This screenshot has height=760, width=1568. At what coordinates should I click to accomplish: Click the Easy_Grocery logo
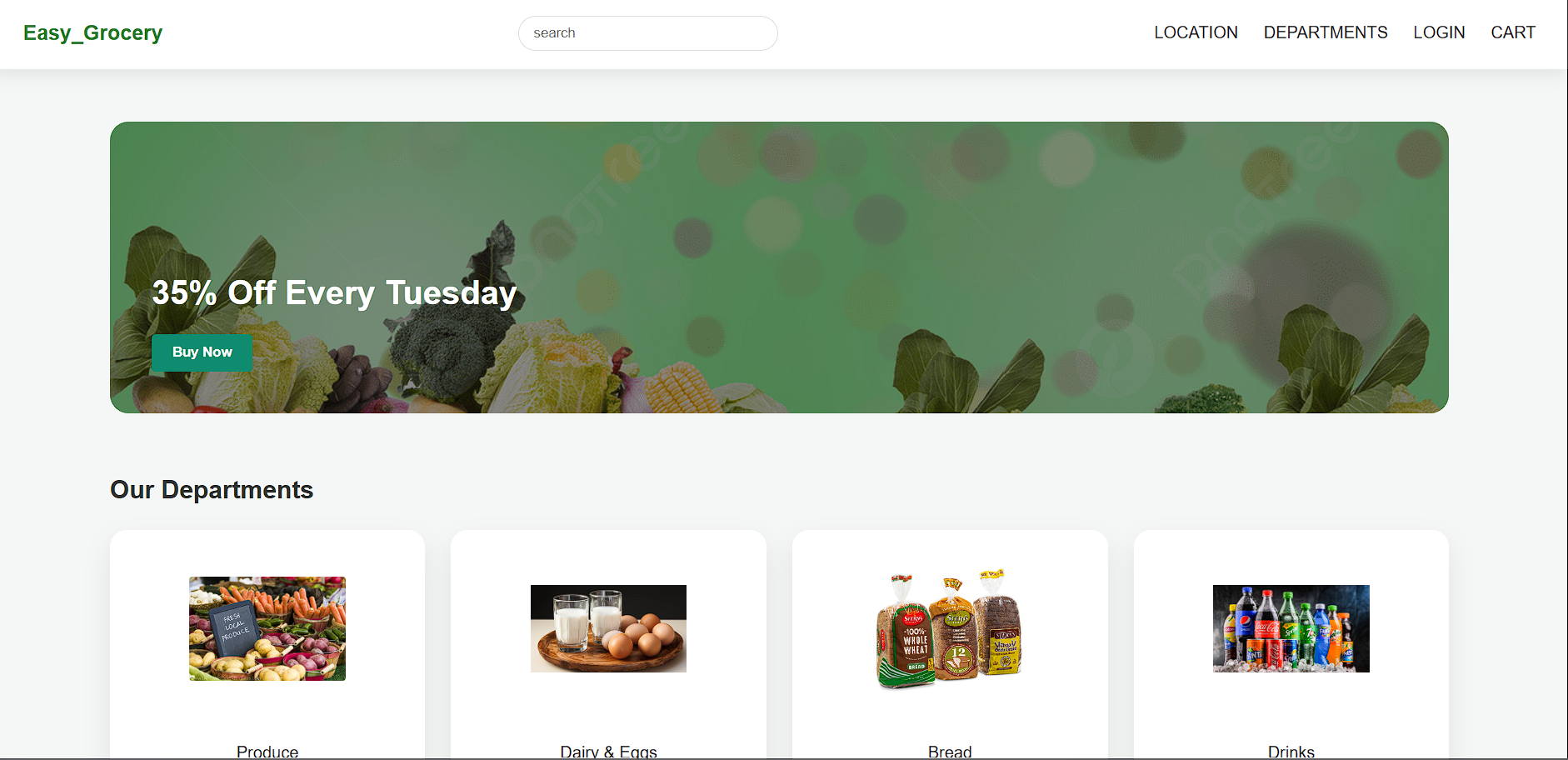tap(92, 32)
